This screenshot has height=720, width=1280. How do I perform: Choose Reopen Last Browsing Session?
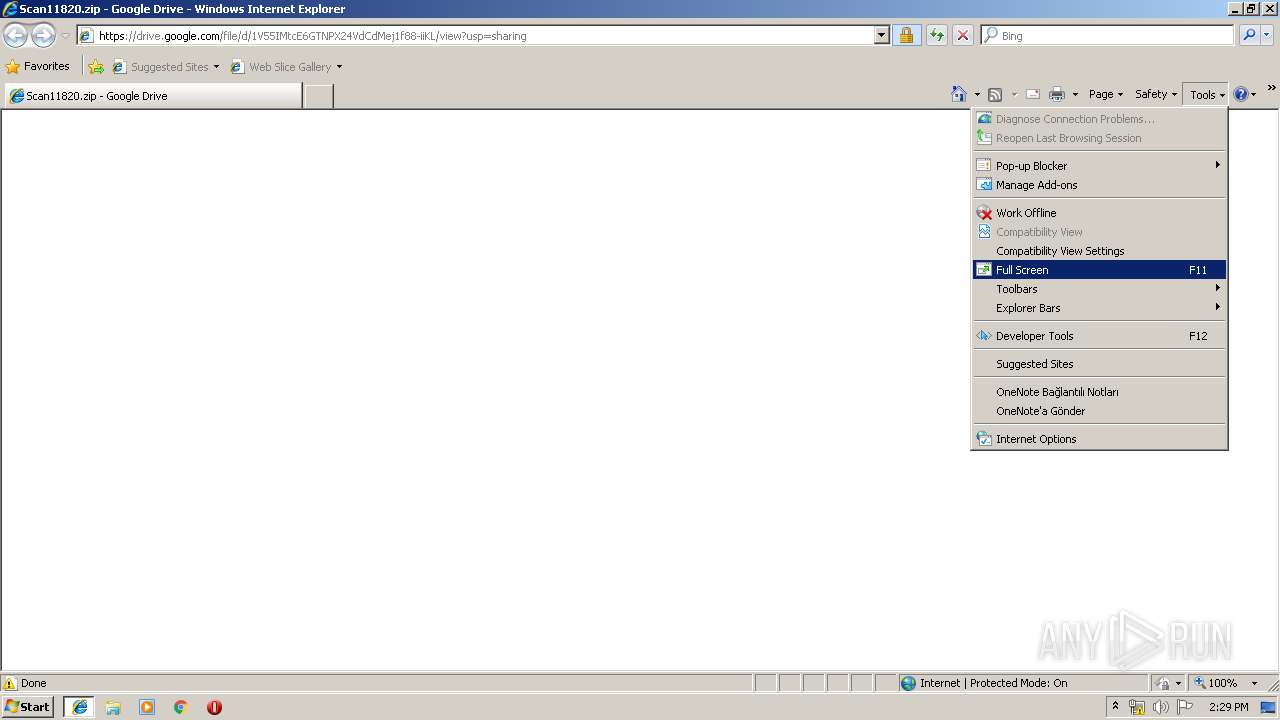(1099, 138)
